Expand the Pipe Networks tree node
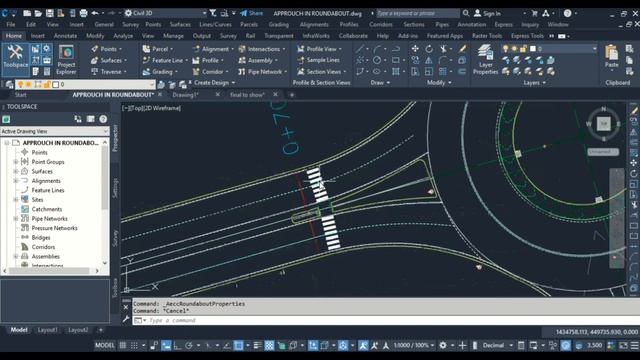This screenshot has width=640, height=360. (x=16, y=218)
